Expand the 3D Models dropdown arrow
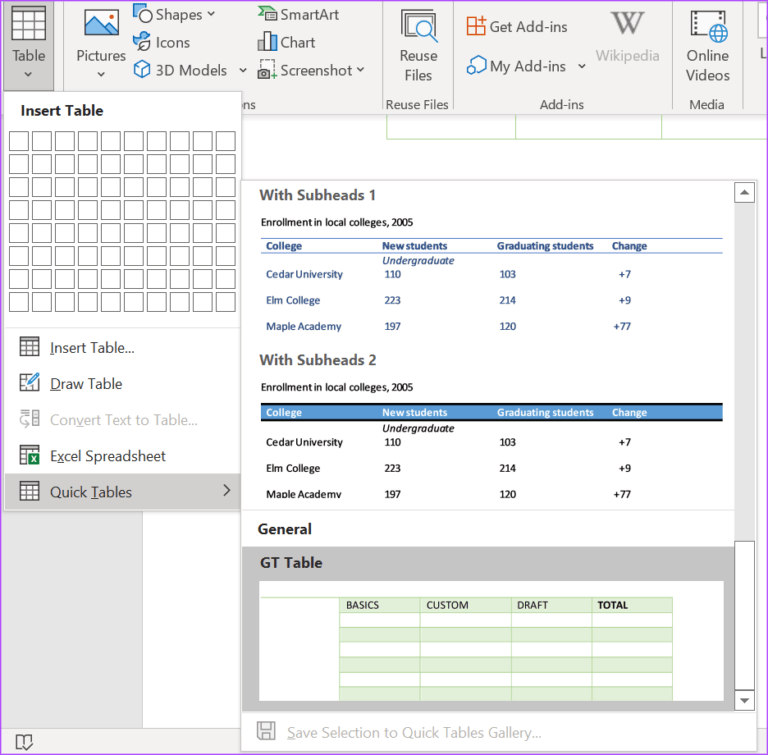Viewport: 768px width, 755px height. point(243,70)
